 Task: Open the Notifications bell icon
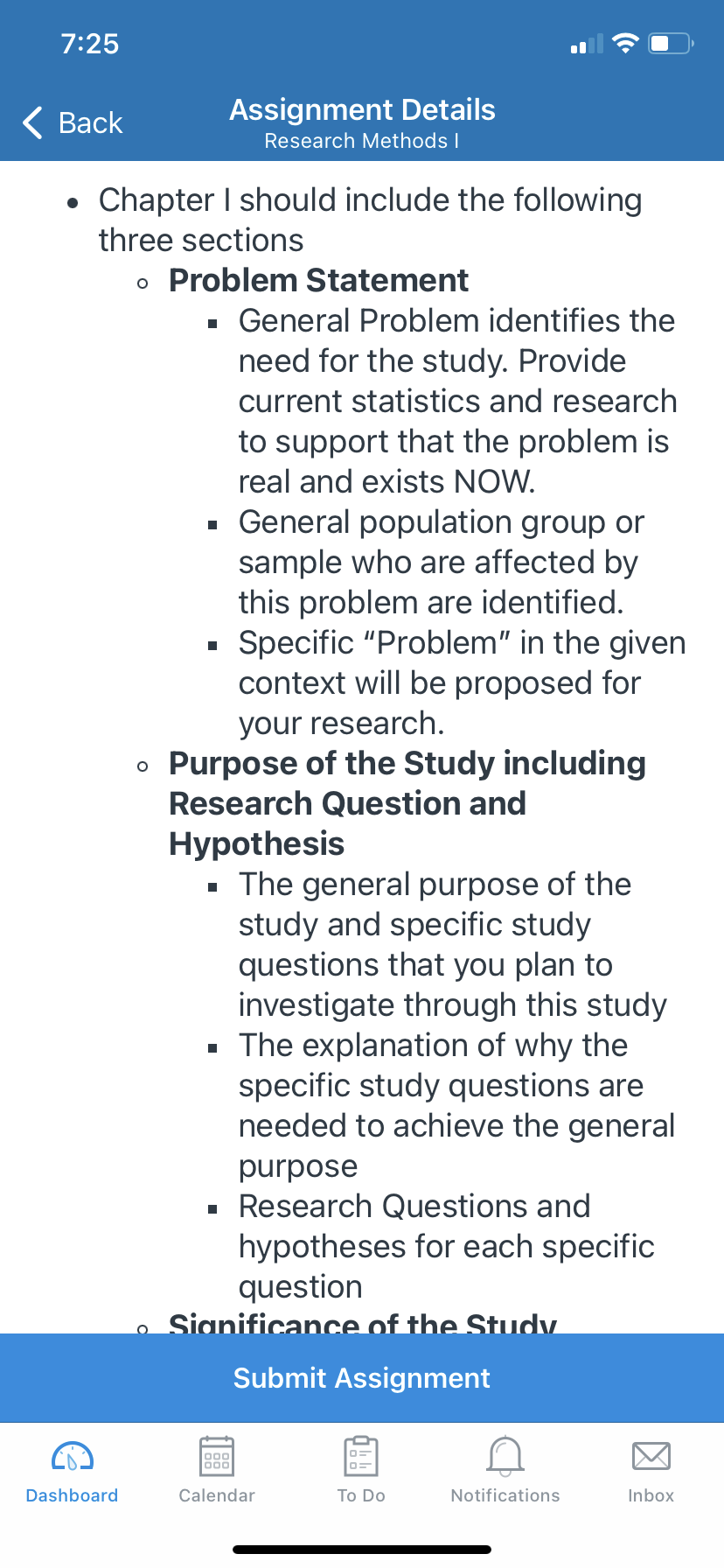pos(505,1457)
